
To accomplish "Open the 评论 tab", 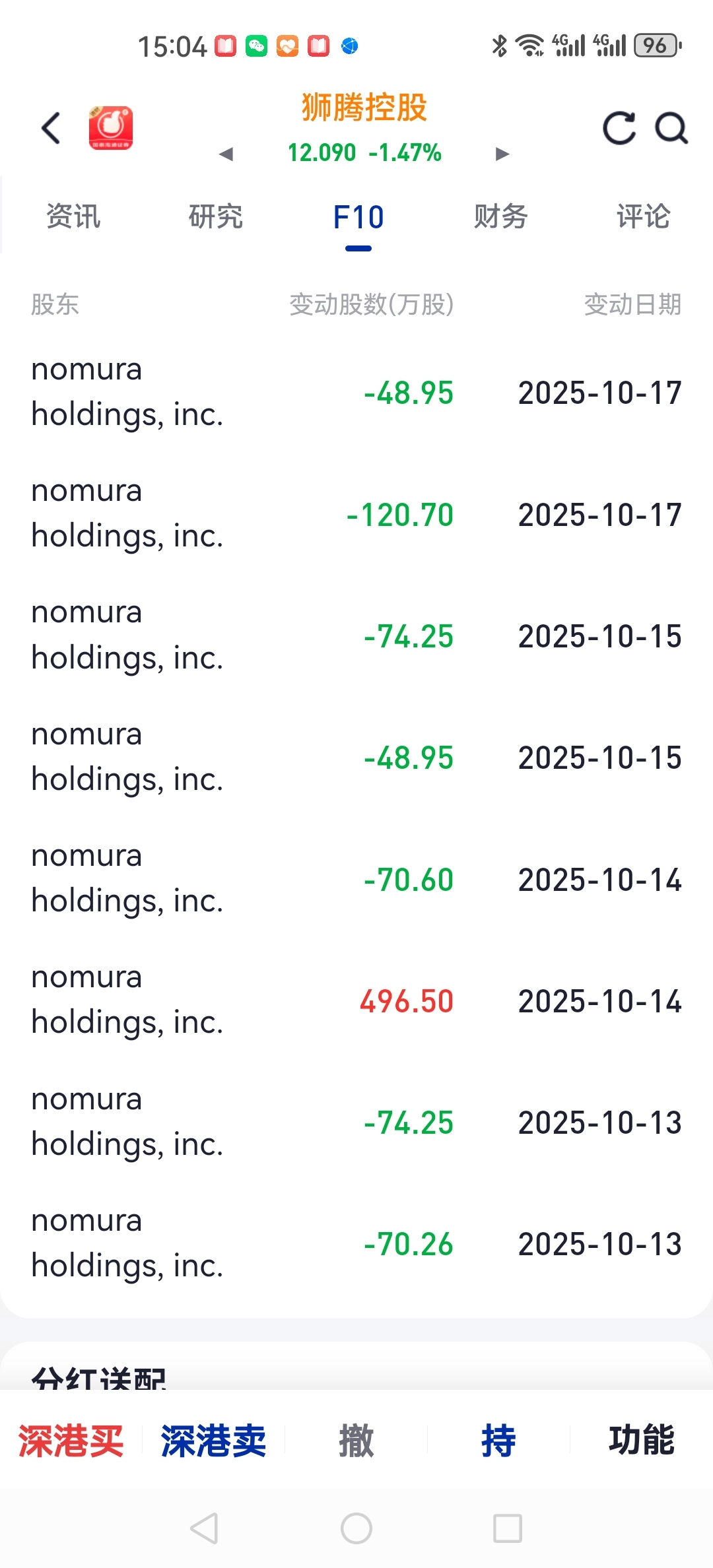I will [x=643, y=217].
